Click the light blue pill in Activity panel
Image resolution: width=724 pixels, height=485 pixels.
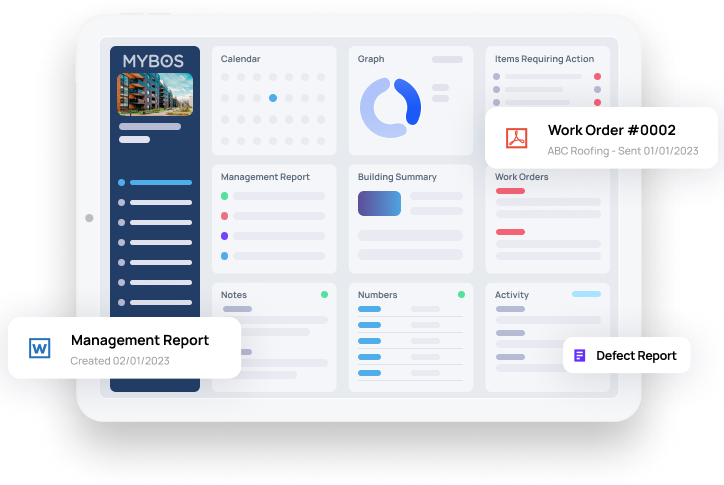coord(586,294)
